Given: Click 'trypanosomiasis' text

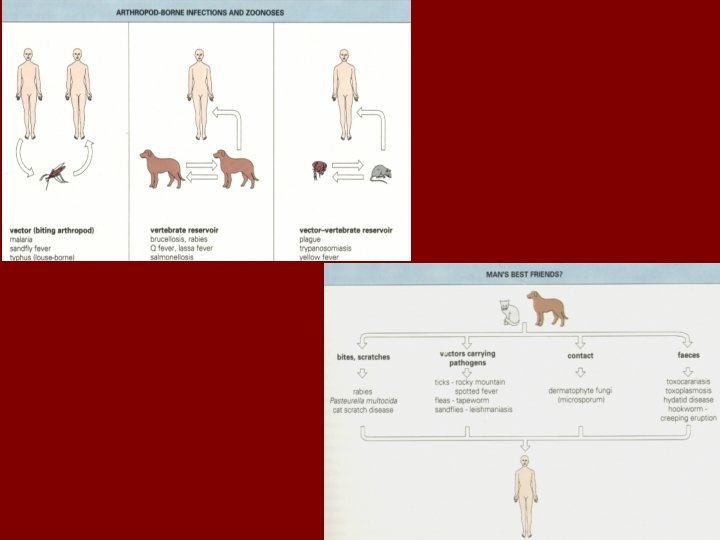Looking at the screenshot, I should [x=325, y=248].
